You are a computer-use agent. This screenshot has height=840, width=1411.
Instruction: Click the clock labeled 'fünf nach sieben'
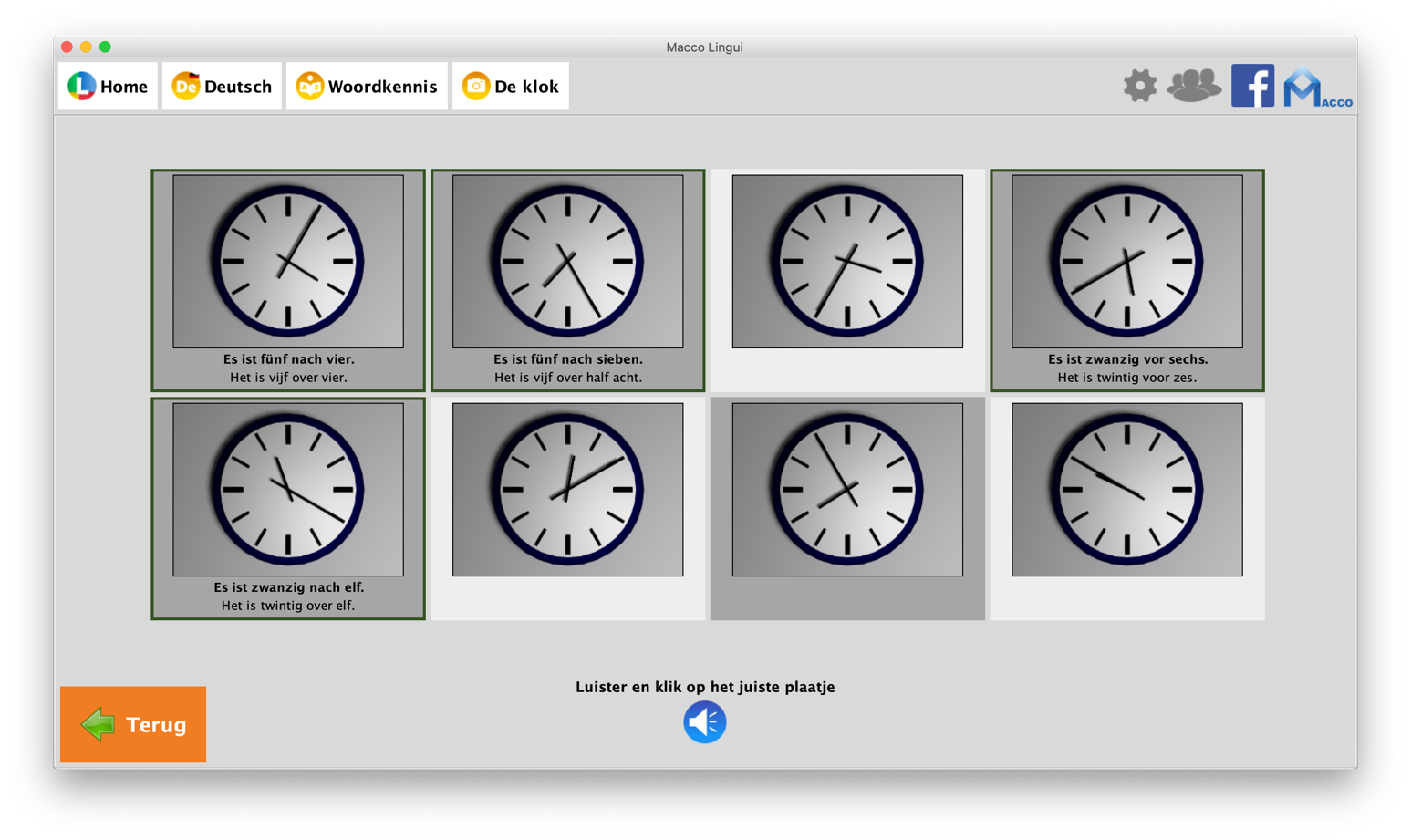[567, 262]
